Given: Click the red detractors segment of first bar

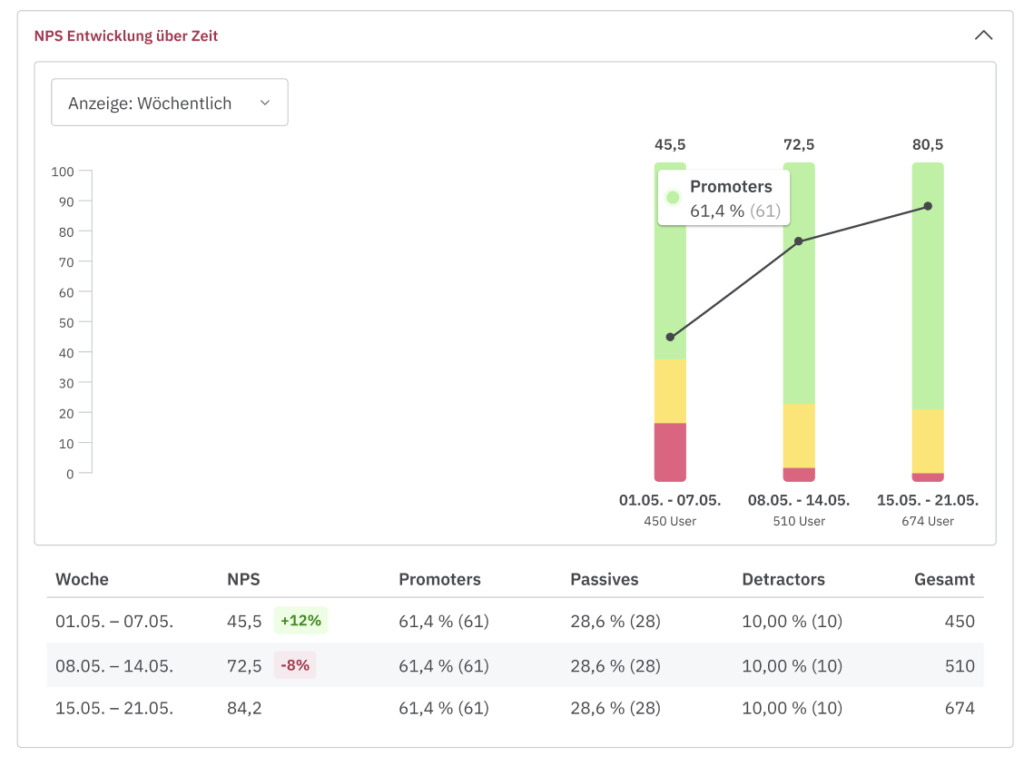Looking at the screenshot, I should 670,452.
